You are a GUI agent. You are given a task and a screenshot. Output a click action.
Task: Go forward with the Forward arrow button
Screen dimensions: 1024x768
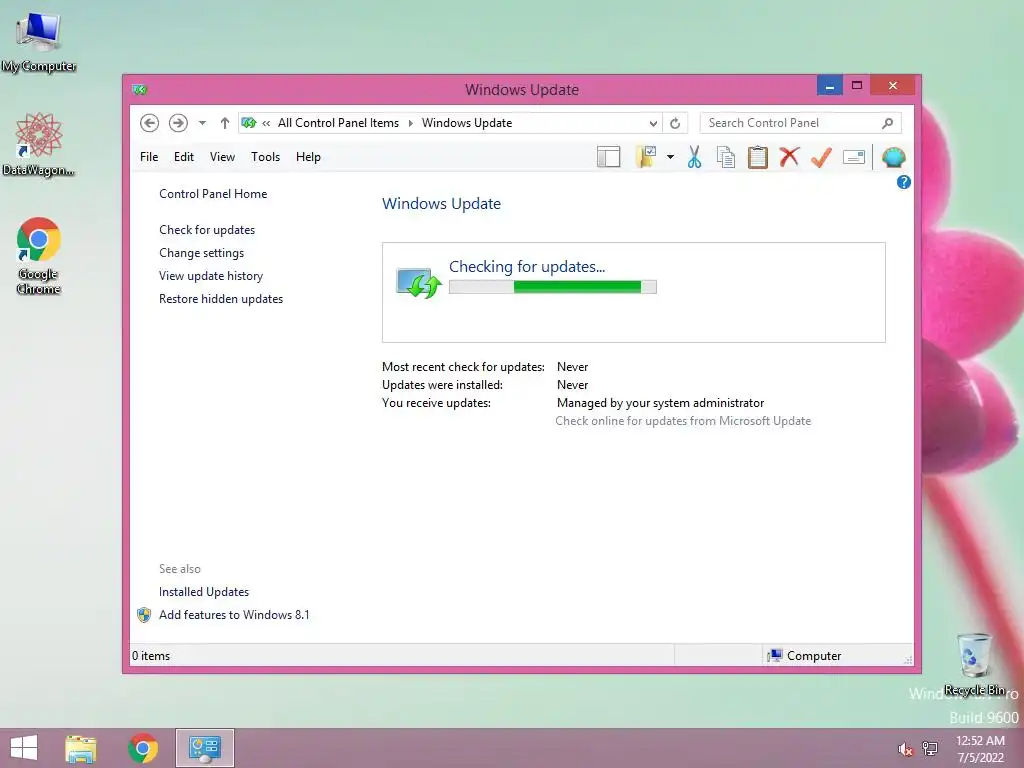[178, 123]
